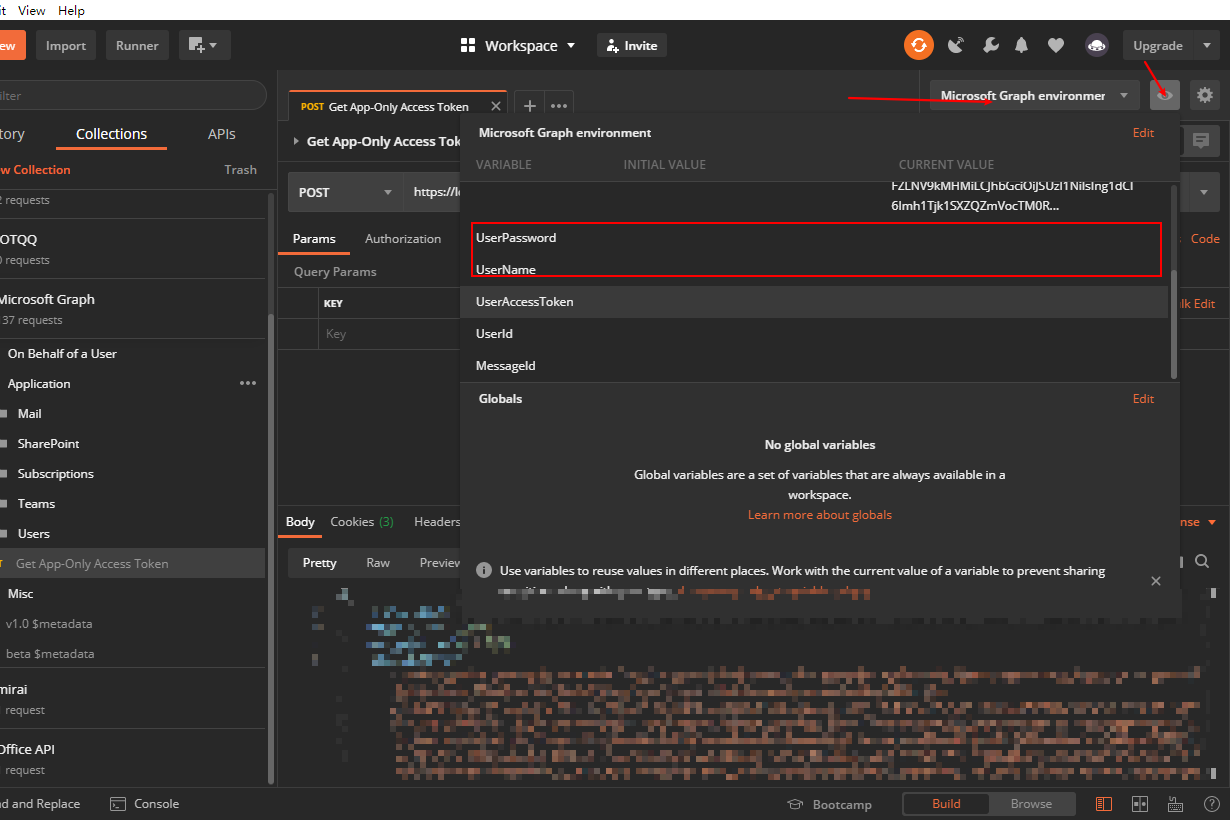The height and width of the screenshot is (820, 1230).
Task: Expand the Send button dropdown arrow
Action: 1203,192
